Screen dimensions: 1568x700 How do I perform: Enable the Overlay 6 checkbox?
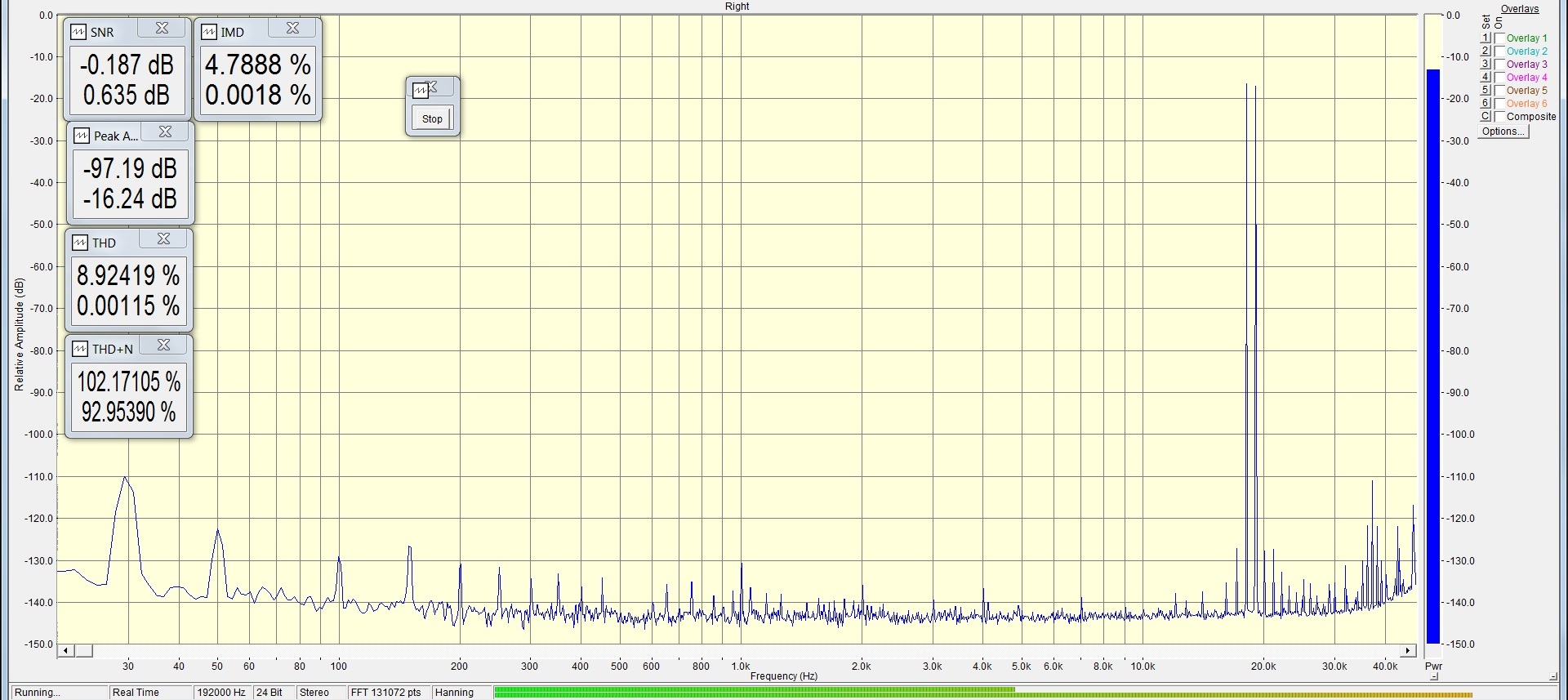point(1499,104)
